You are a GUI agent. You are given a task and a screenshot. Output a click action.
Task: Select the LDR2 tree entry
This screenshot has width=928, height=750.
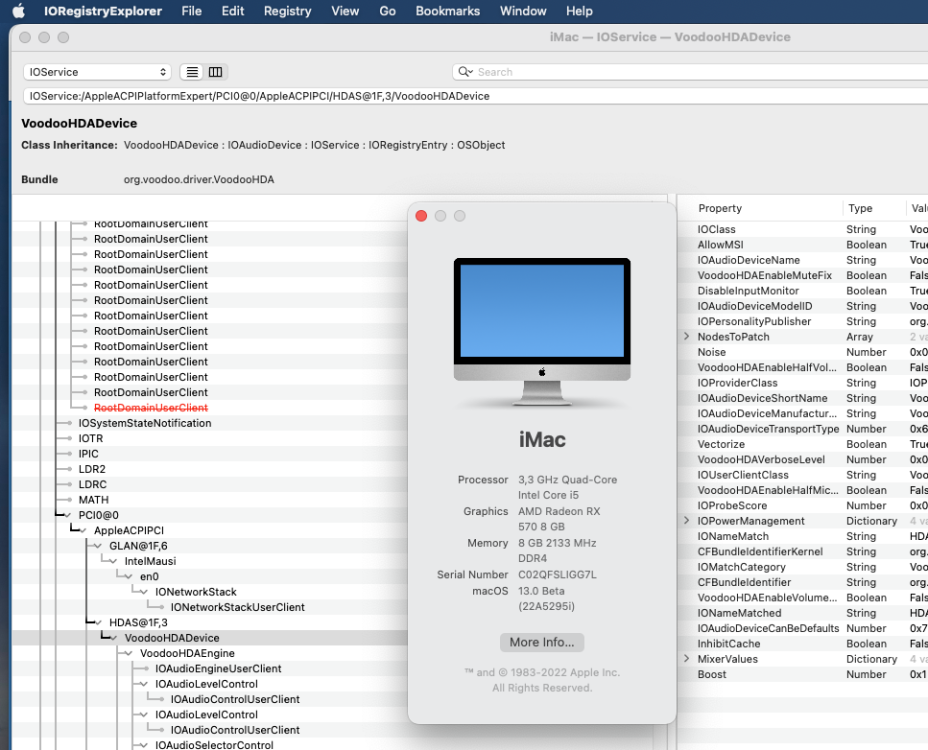click(92, 469)
